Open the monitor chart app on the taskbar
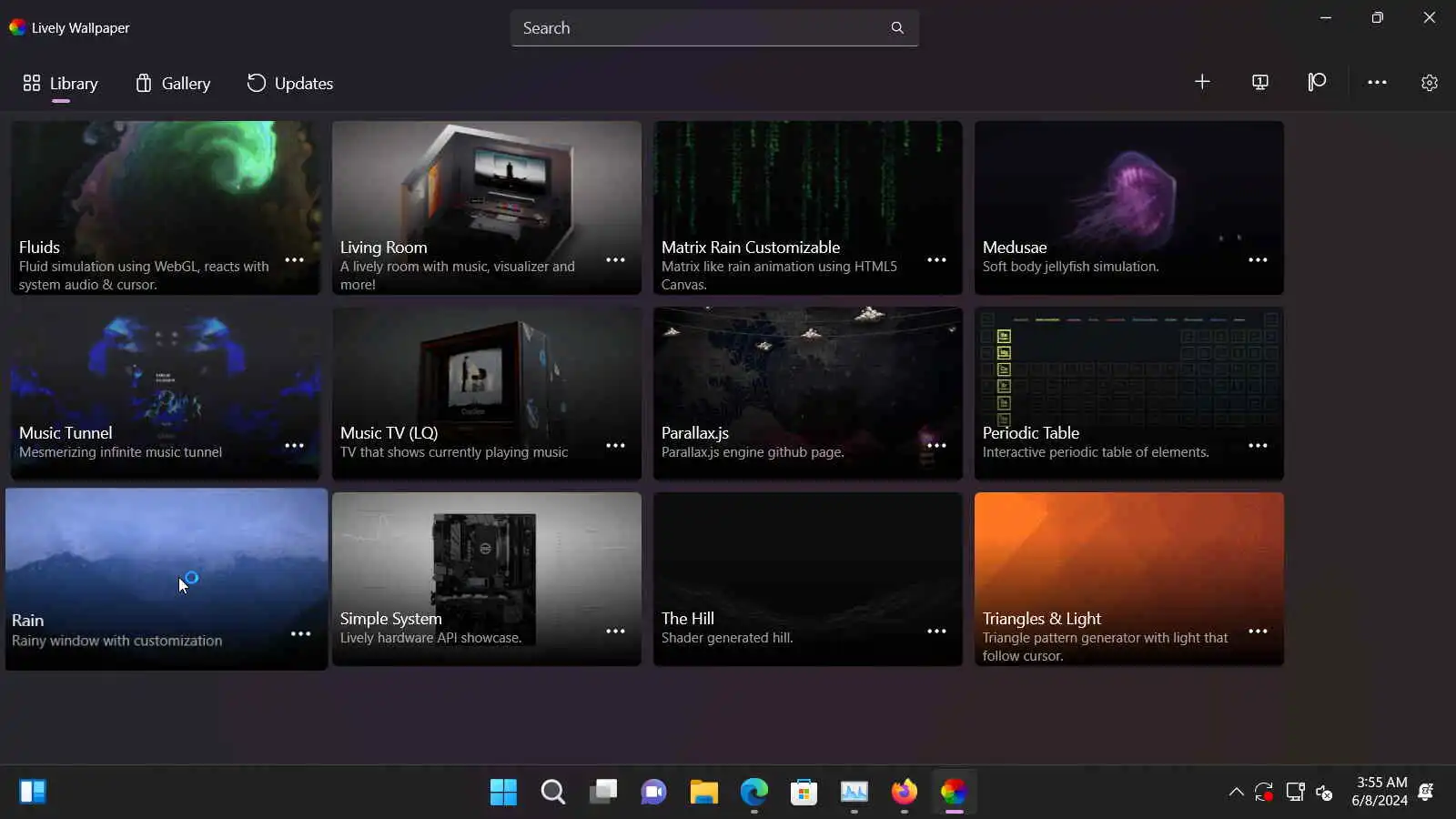1456x819 pixels. click(x=854, y=792)
